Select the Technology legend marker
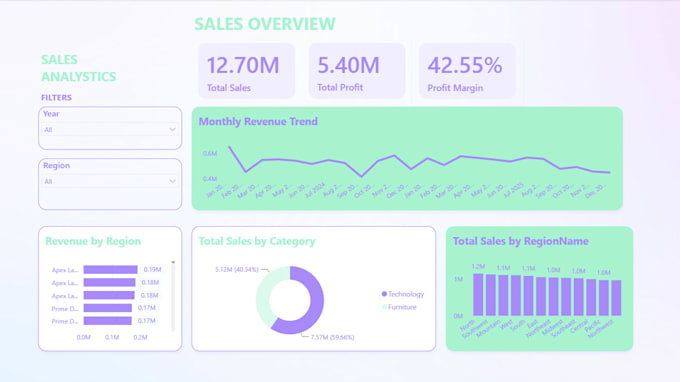 tap(384, 294)
